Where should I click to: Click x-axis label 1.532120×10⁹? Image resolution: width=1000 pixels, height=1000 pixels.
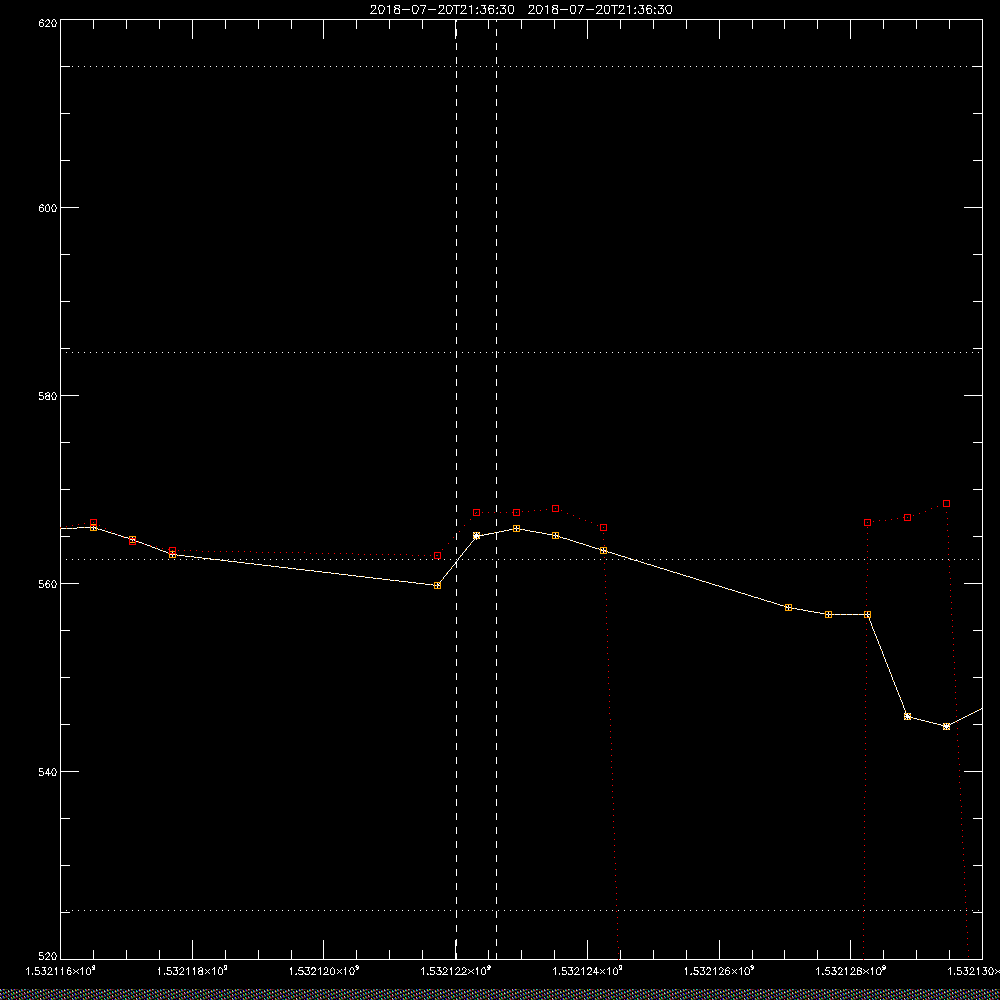click(x=324, y=971)
